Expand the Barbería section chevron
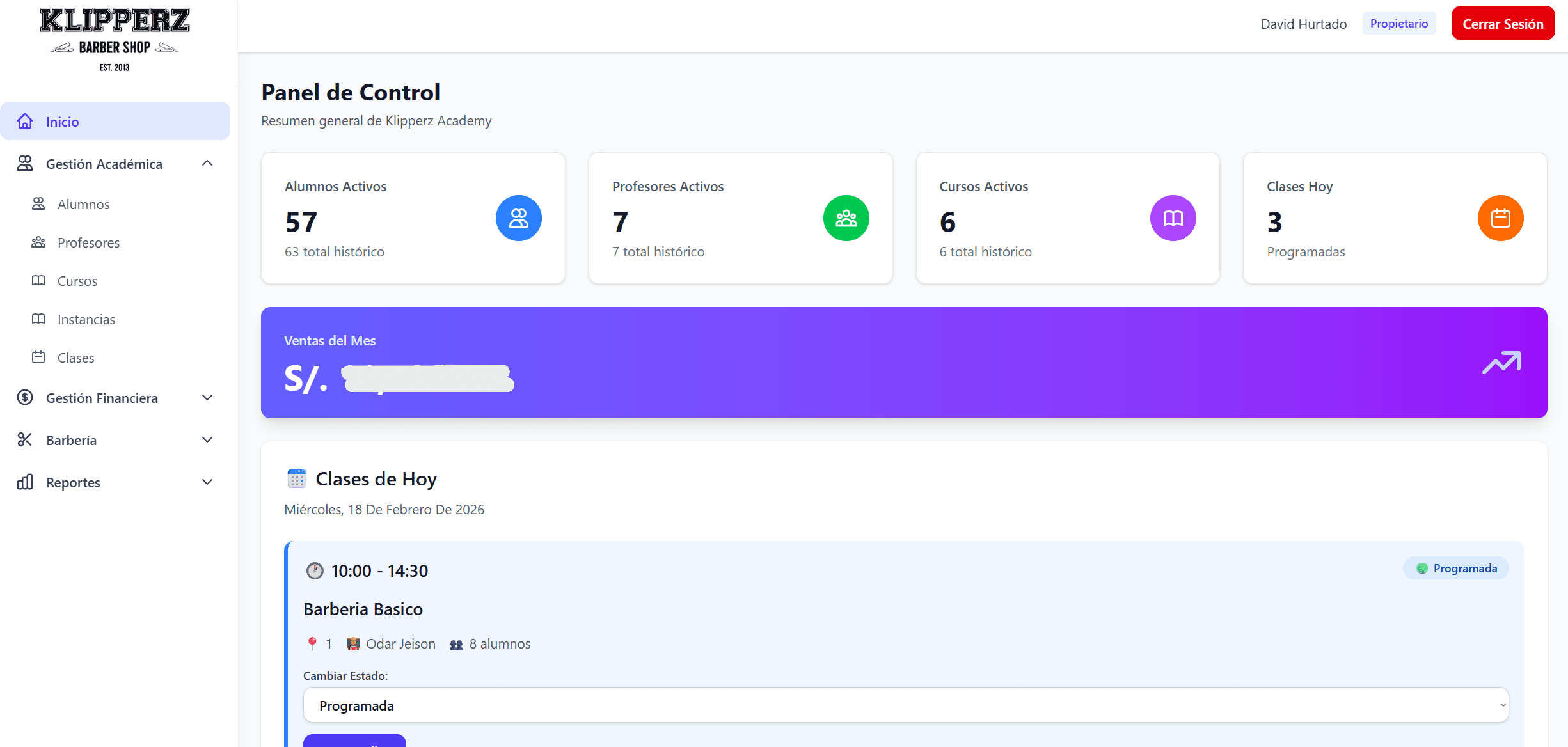This screenshot has width=1568, height=747. [207, 440]
